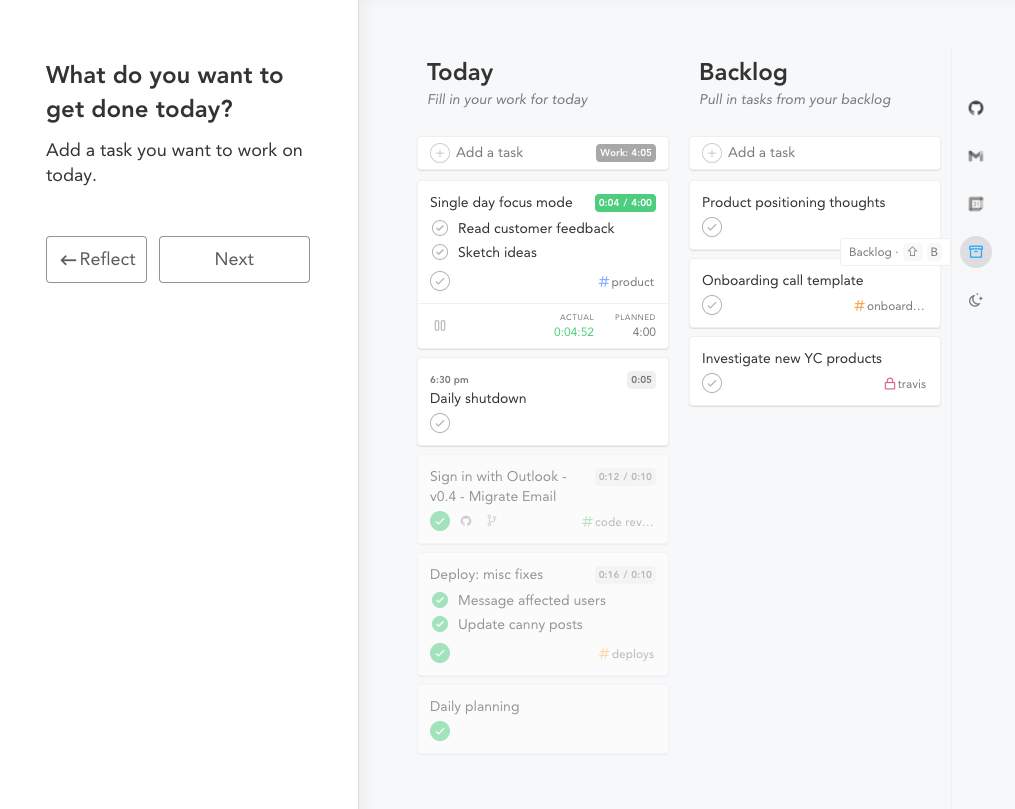Click plus icon in Today's Add a task
Screen dimensions: 1015x809
pyautogui.click(x=440, y=153)
